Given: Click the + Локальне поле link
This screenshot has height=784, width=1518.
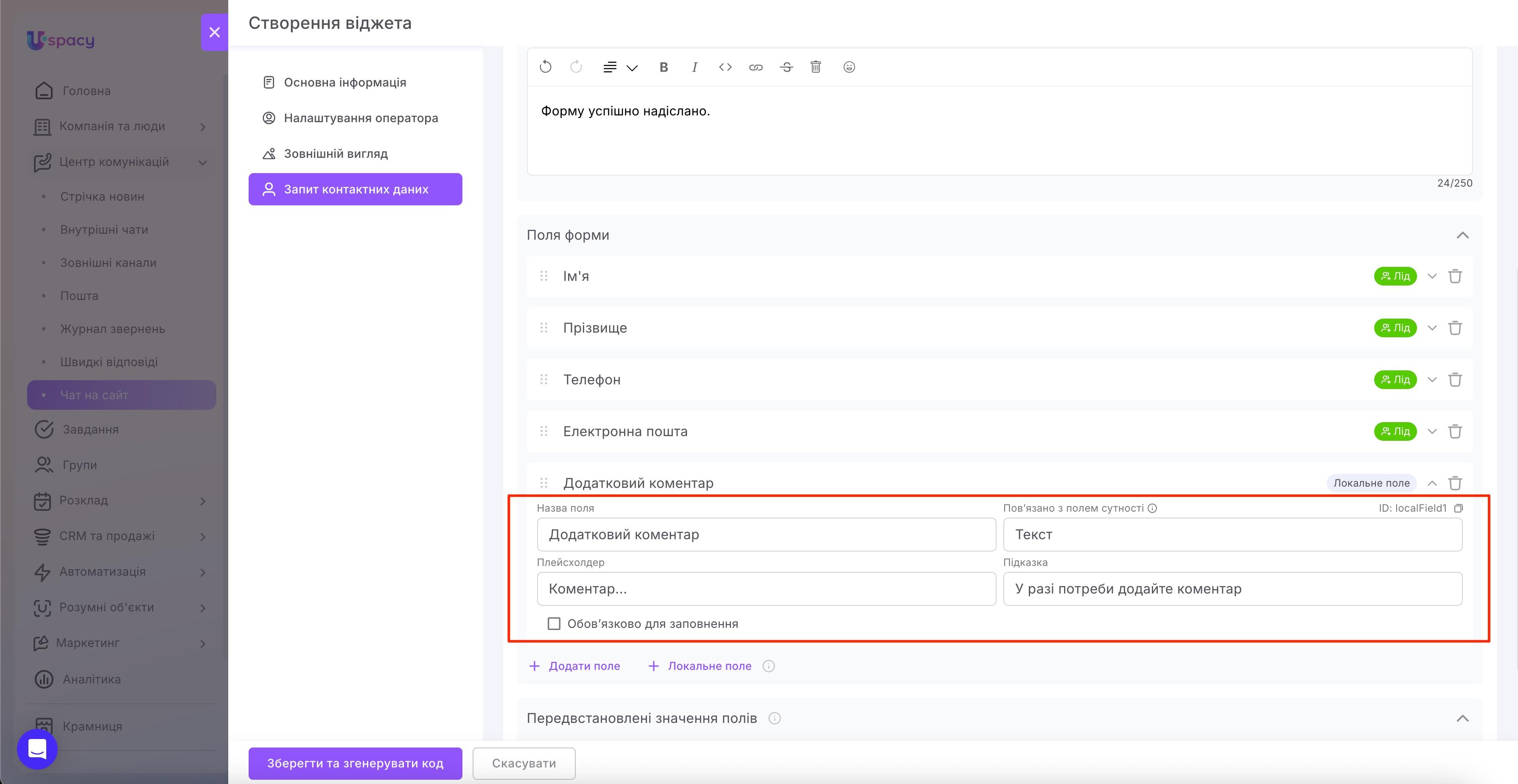Looking at the screenshot, I should [700, 666].
